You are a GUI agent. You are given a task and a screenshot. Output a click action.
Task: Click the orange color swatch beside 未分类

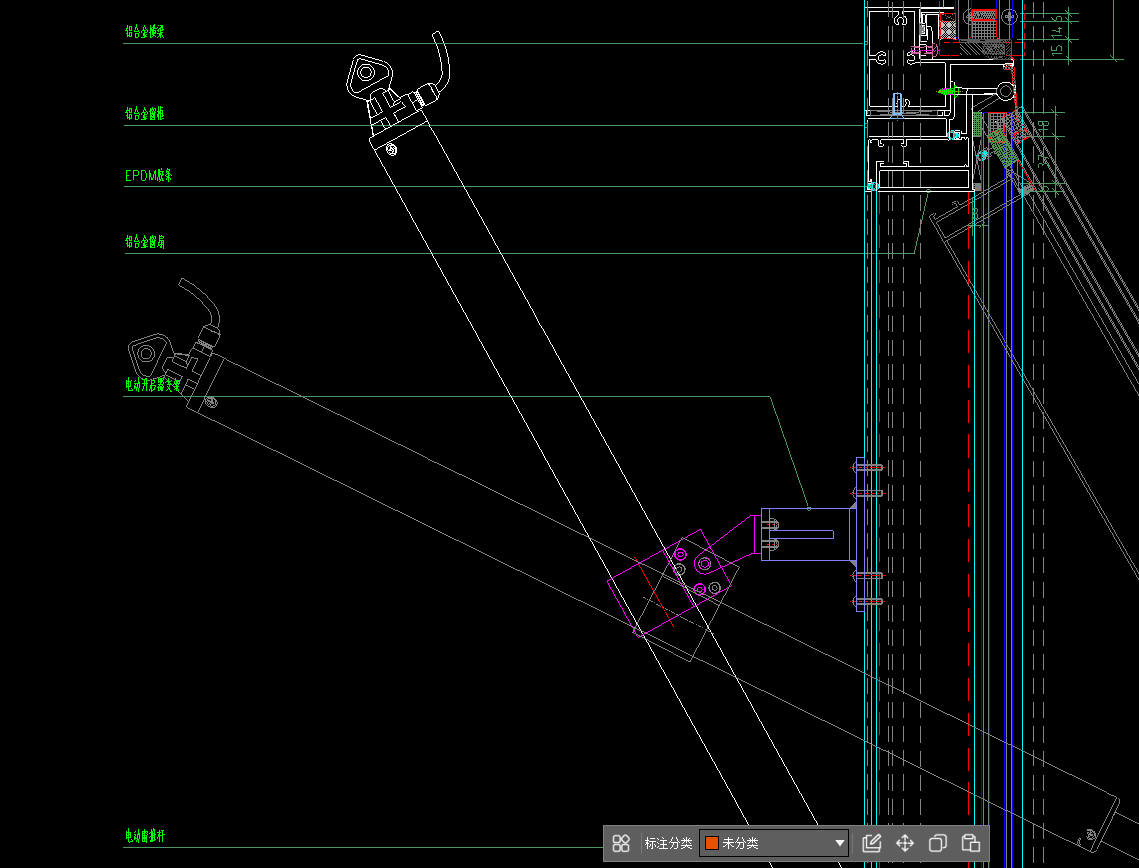click(x=712, y=843)
